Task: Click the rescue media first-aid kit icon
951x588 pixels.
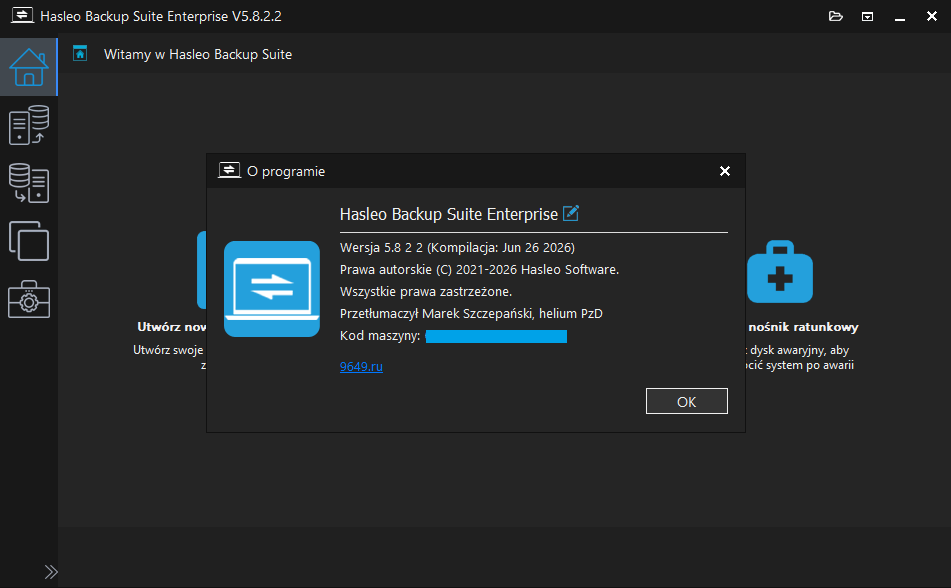Action: (780, 271)
